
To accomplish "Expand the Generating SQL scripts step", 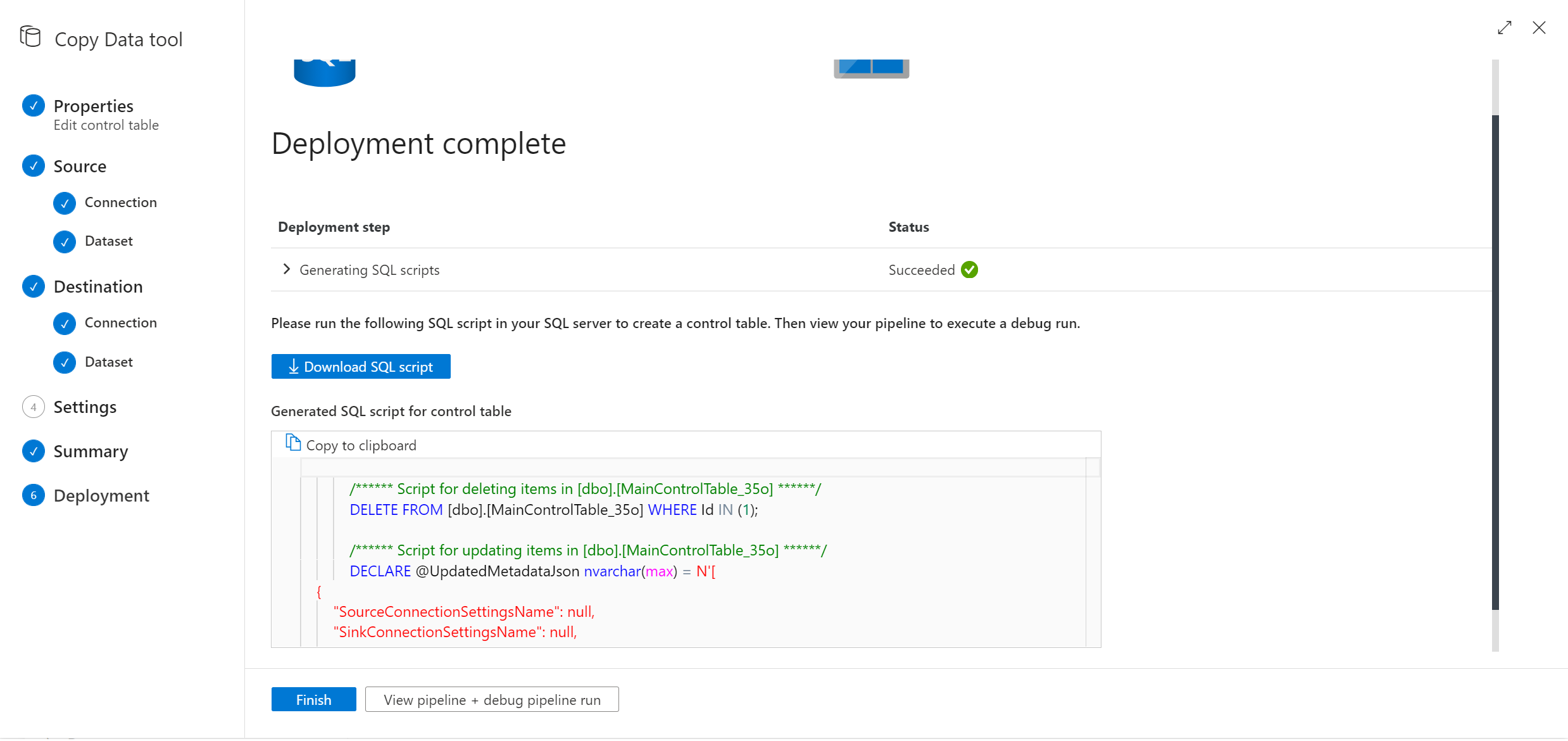I will tap(288, 270).
